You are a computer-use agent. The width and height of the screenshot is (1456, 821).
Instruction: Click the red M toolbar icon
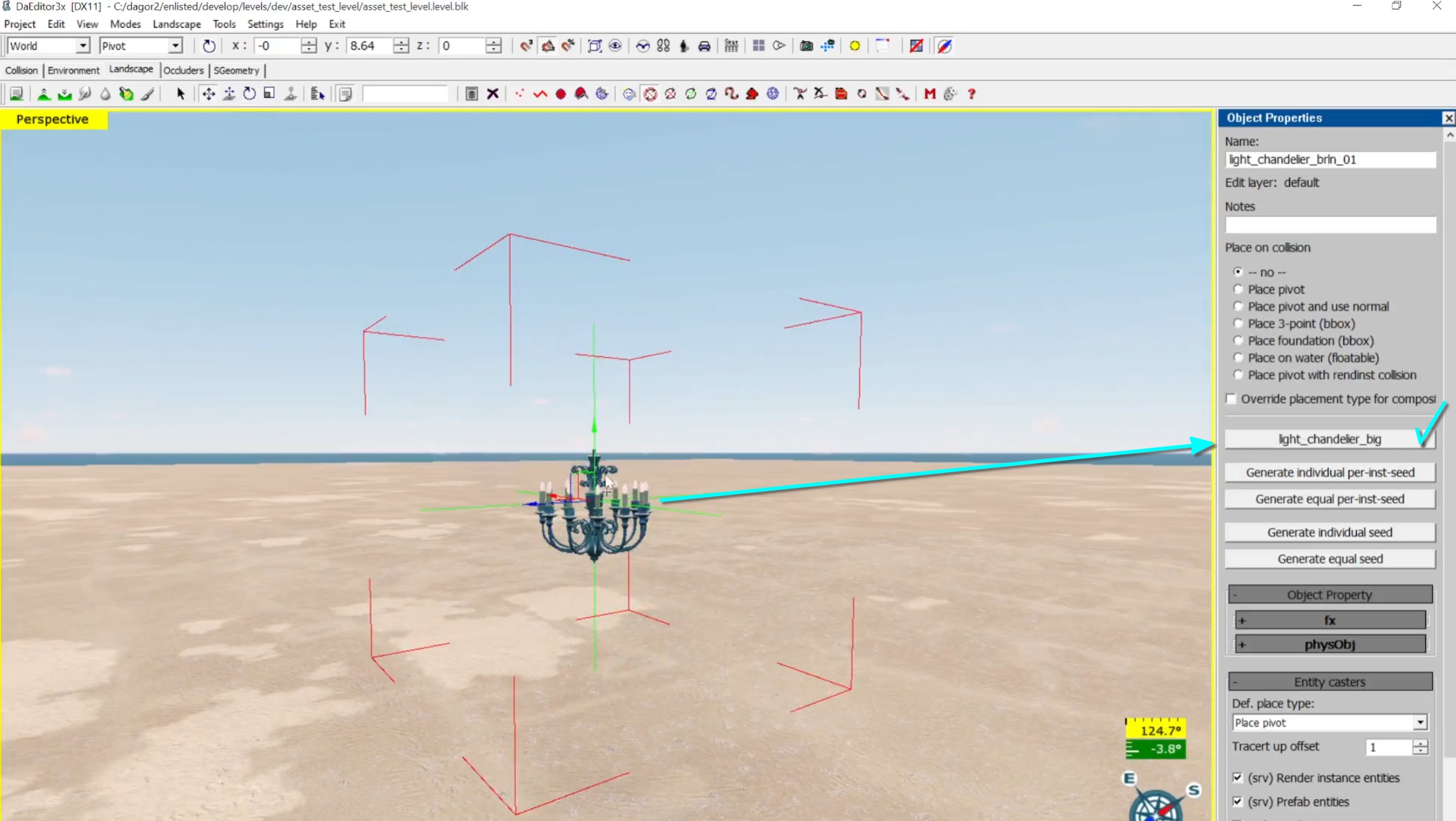(x=930, y=94)
